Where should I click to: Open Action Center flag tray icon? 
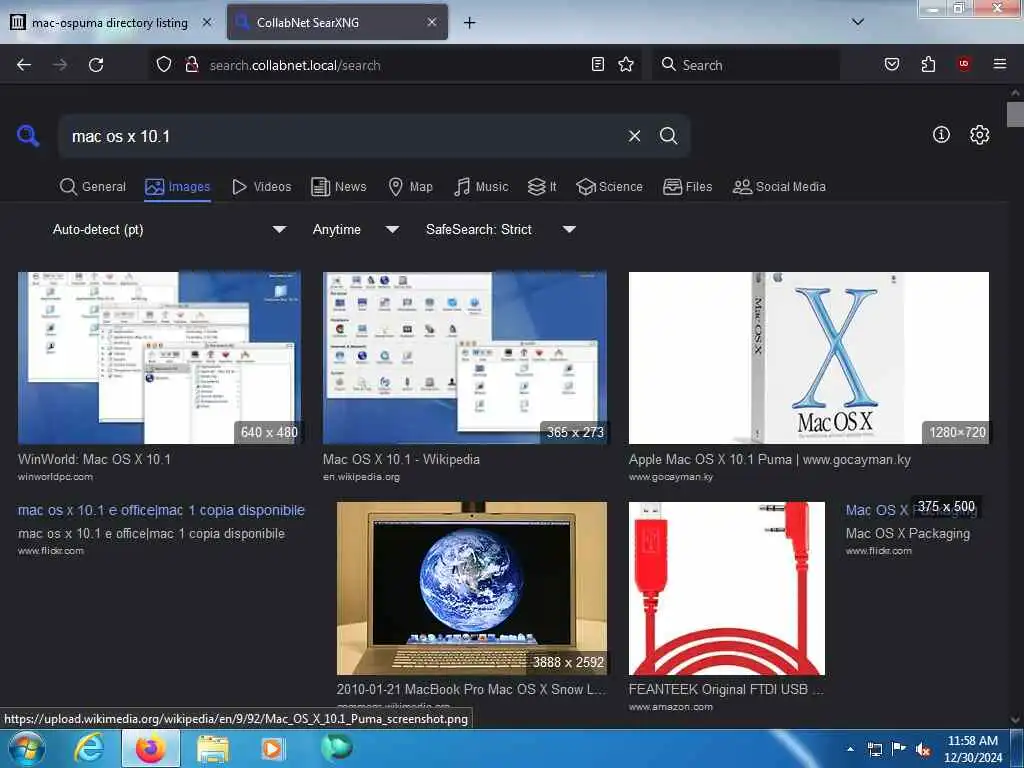pyautogui.click(x=899, y=749)
